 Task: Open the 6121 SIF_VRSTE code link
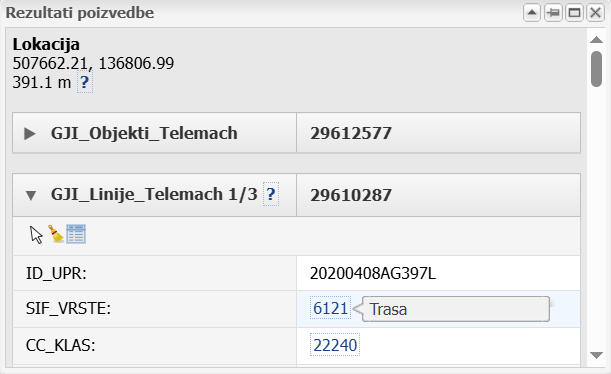click(330, 309)
